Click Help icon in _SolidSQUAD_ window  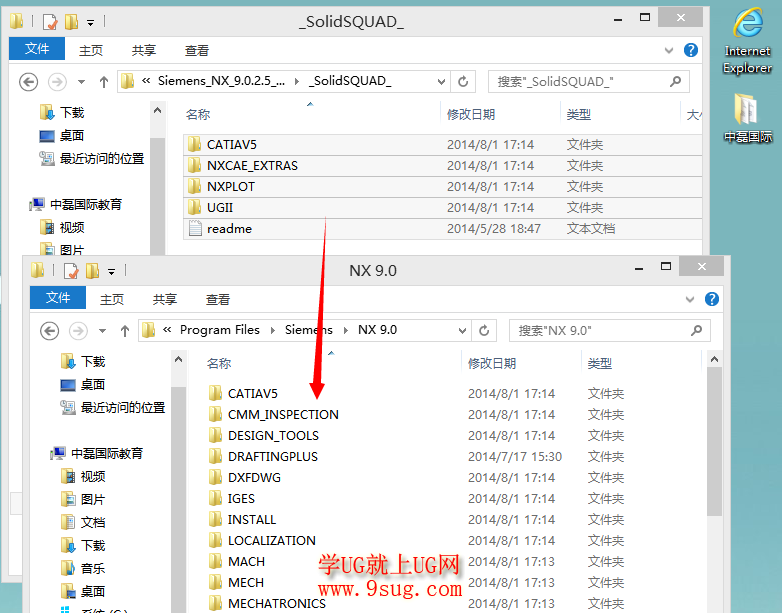(691, 50)
